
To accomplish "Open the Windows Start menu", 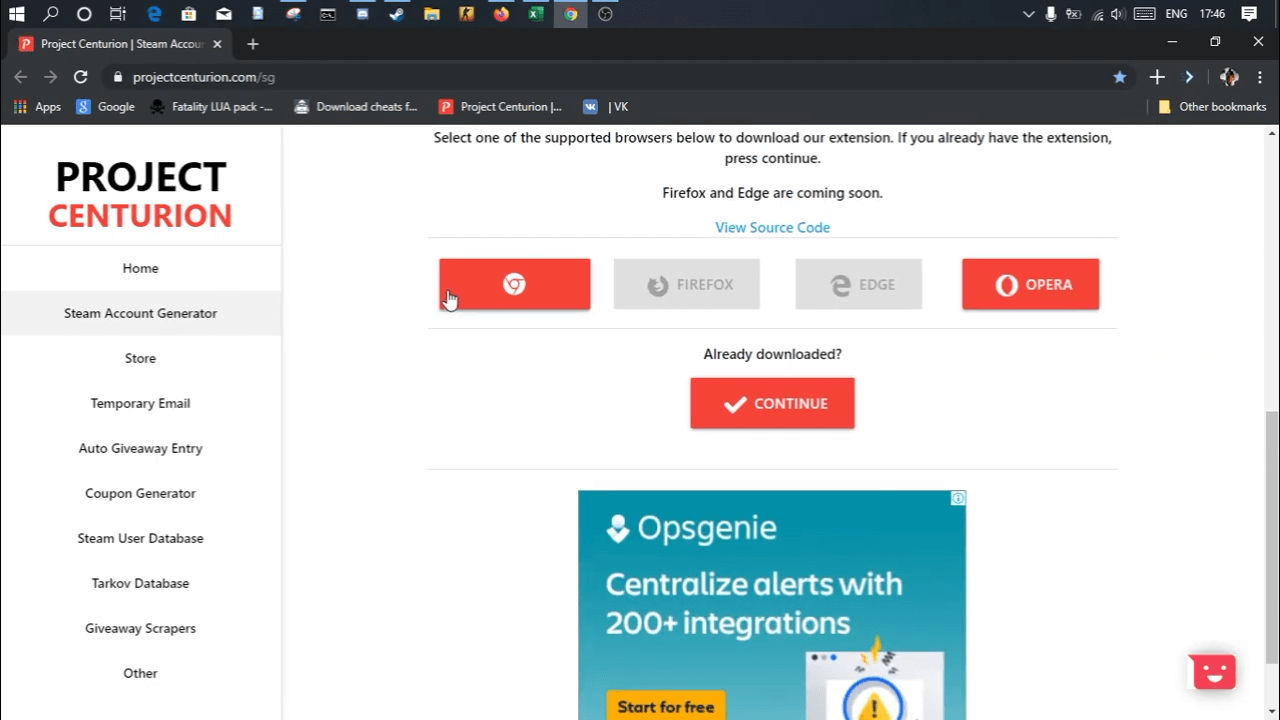I will 16,14.
